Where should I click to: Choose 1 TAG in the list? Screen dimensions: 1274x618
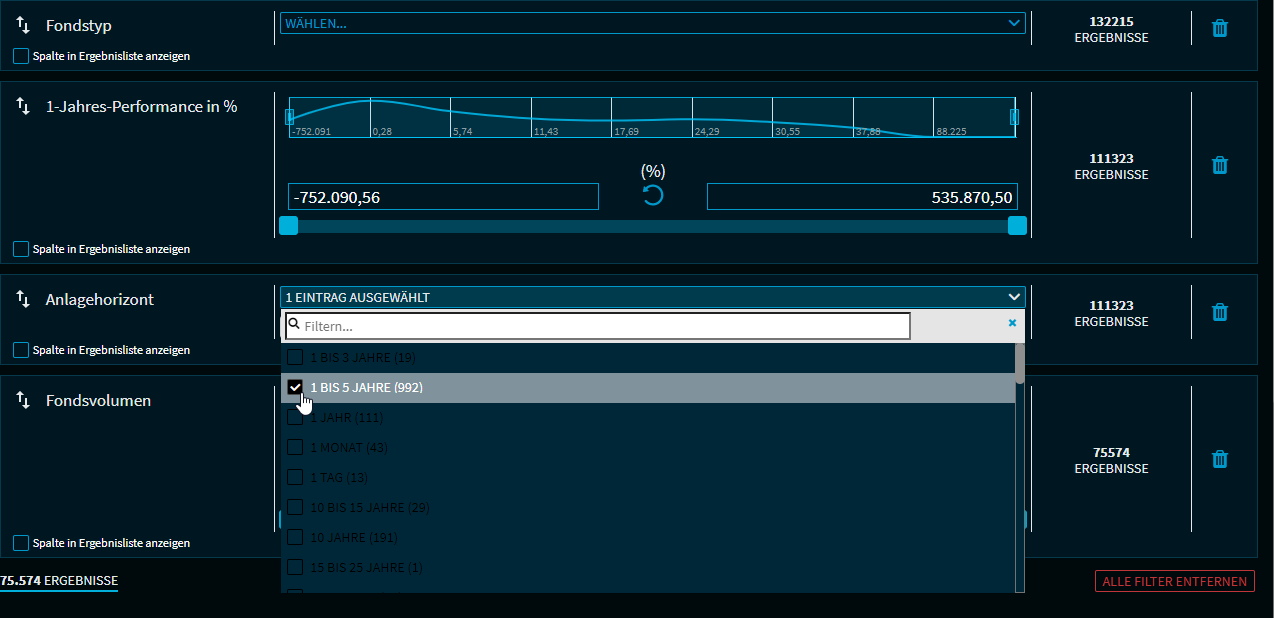click(x=295, y=478)
